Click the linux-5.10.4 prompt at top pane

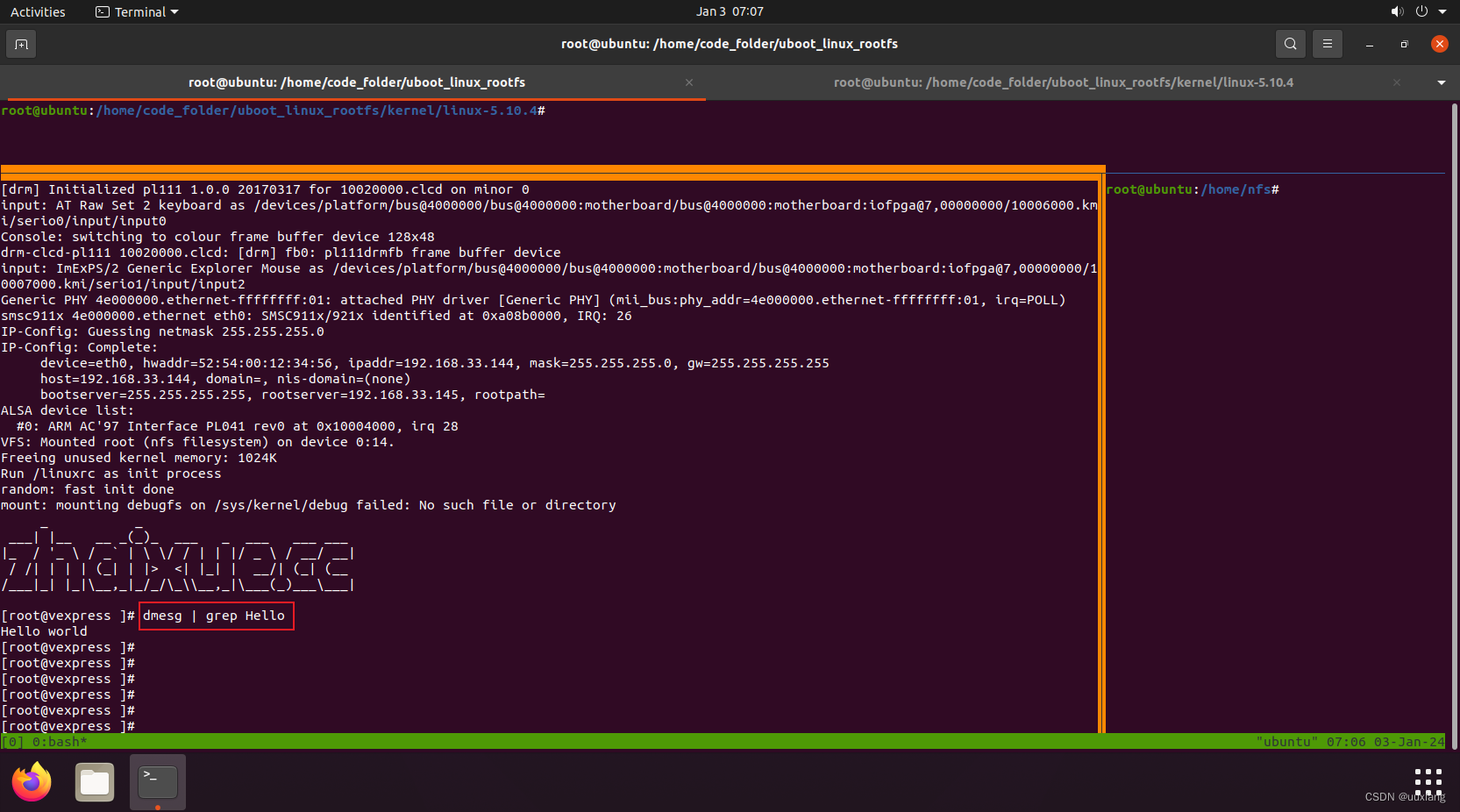pos(273,110)
